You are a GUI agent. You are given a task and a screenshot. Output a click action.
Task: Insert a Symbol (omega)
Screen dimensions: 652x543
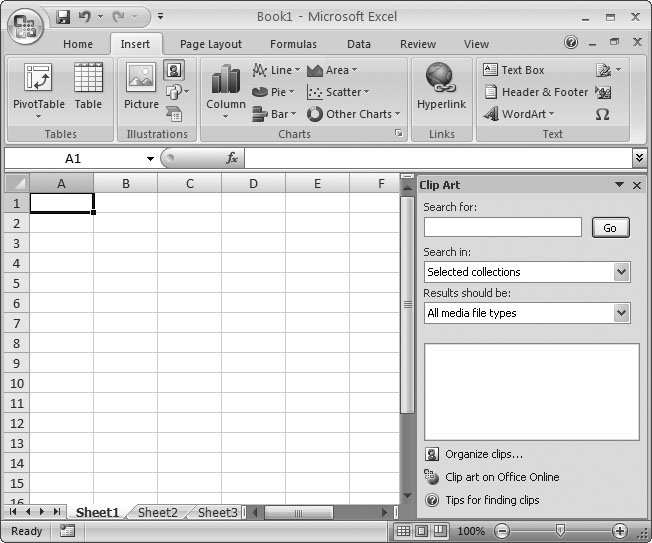603,114
